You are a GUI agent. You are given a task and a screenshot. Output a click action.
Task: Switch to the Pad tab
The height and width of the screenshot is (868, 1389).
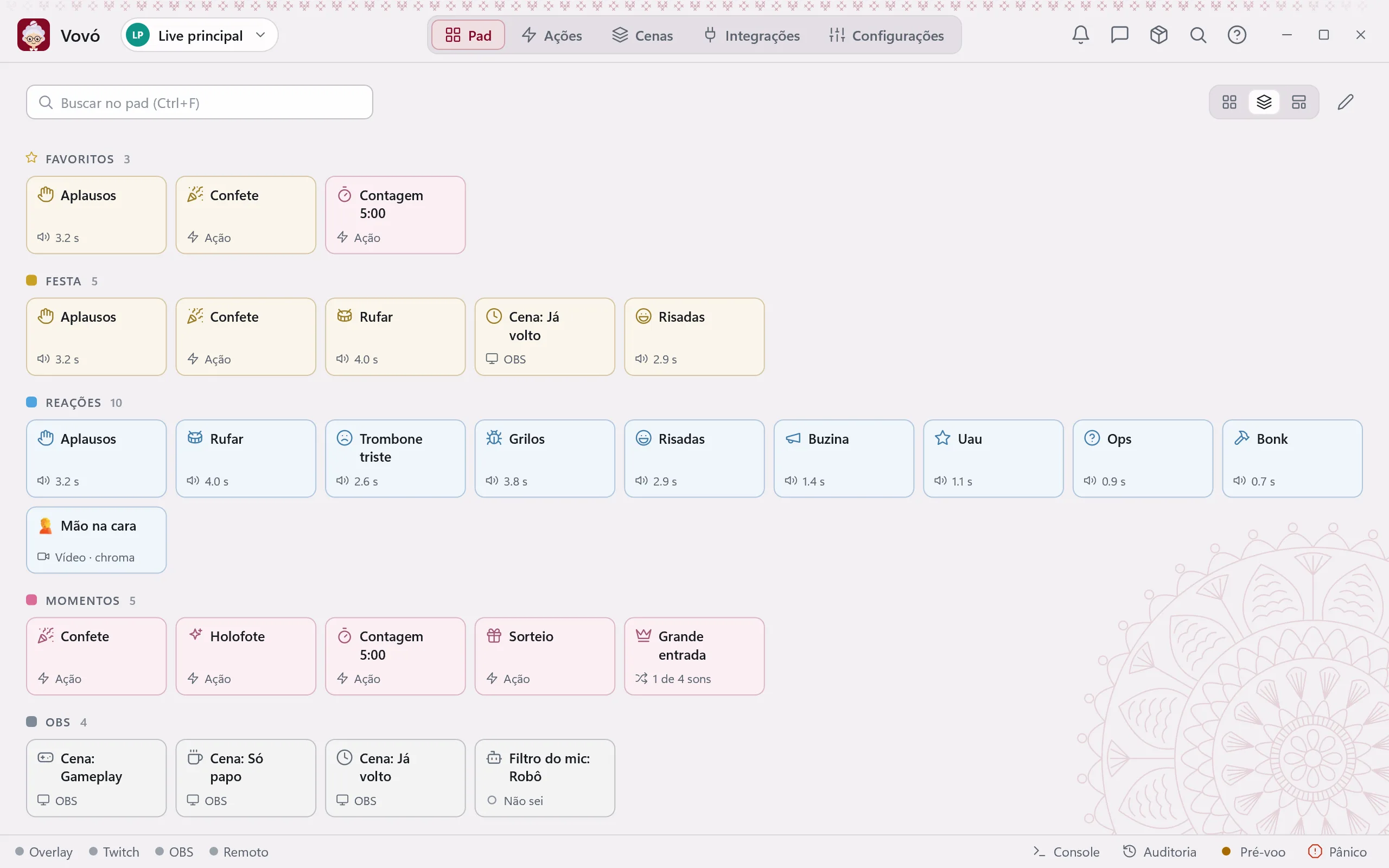tap(468, 35)
